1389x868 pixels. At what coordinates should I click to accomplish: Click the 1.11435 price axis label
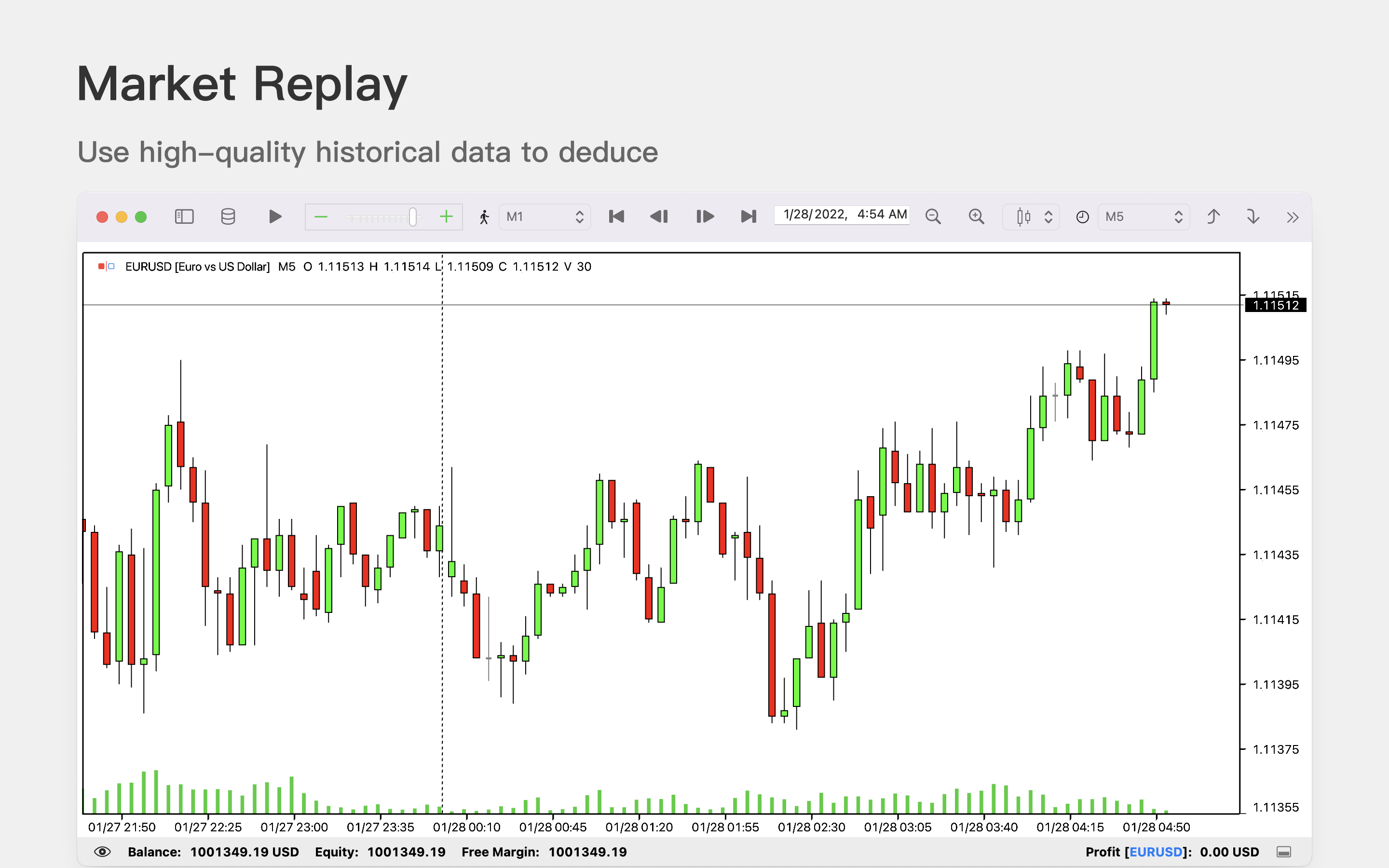pyautogui.click(x=1275, y=555)
